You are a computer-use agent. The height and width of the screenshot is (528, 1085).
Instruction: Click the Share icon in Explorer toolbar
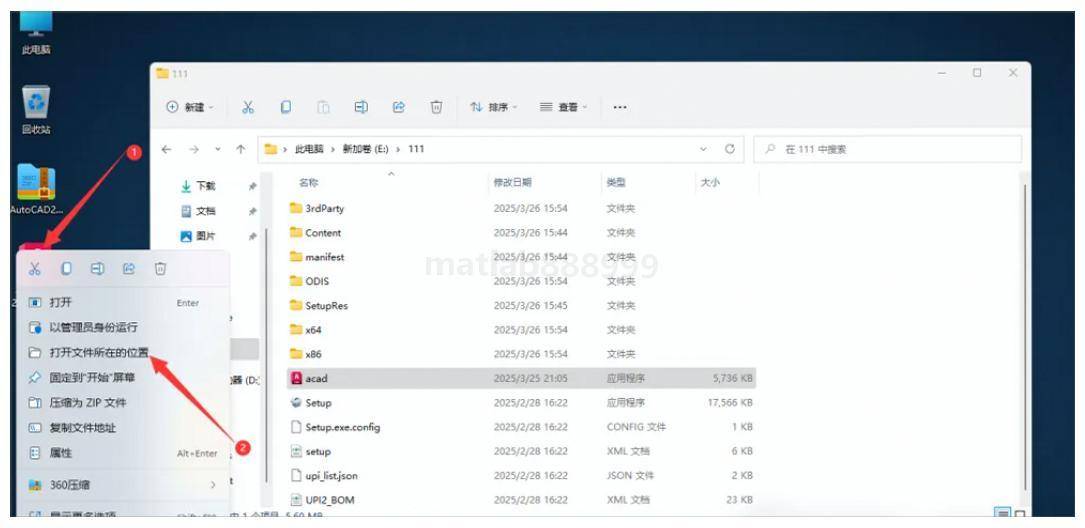tap(399, 107)
